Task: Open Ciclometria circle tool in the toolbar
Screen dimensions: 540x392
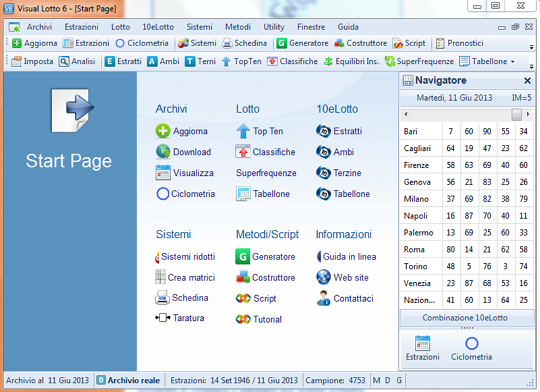Action: pyautogui.click(x=142, y=43)
